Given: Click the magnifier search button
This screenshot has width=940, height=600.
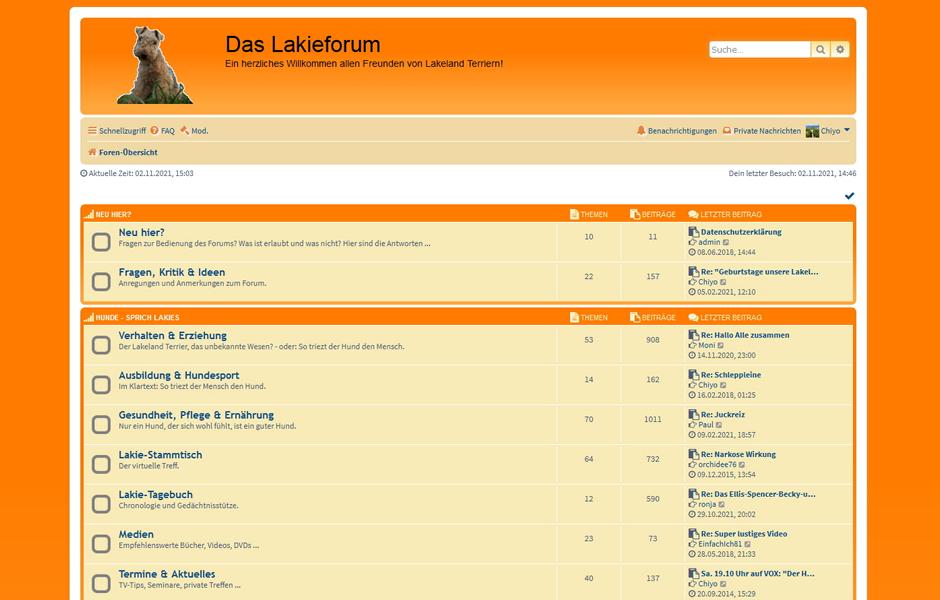Looking at the screenshot, I should (x=820, y=50).
